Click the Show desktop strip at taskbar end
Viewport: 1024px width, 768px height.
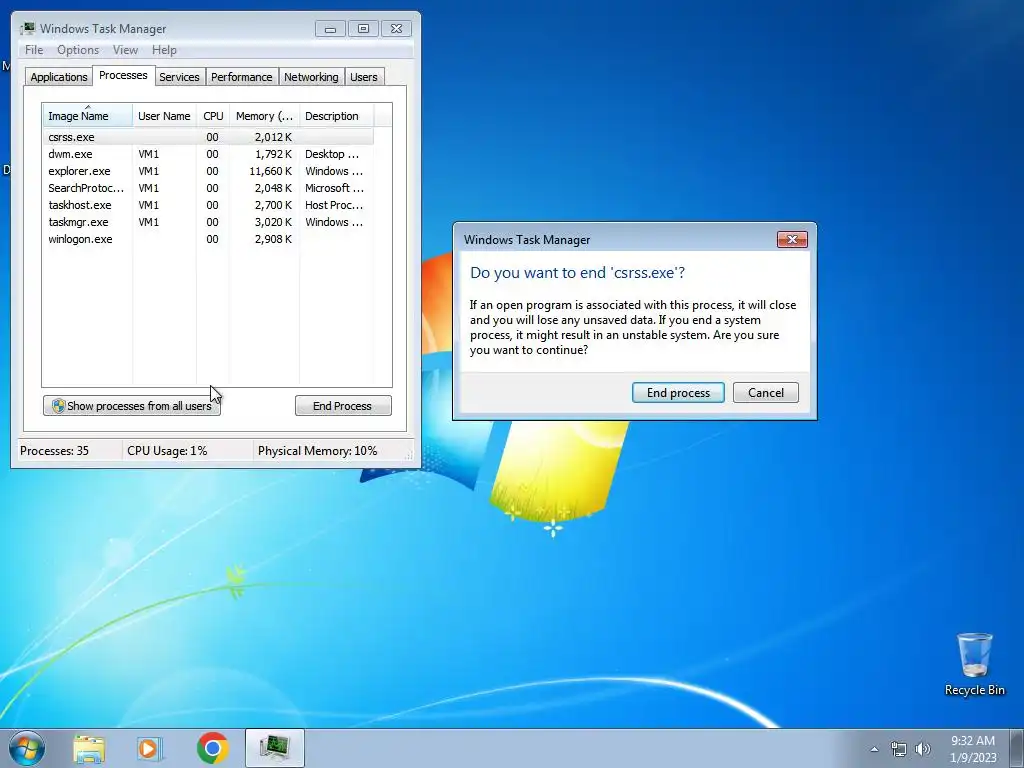click(x=1017, y=748)
